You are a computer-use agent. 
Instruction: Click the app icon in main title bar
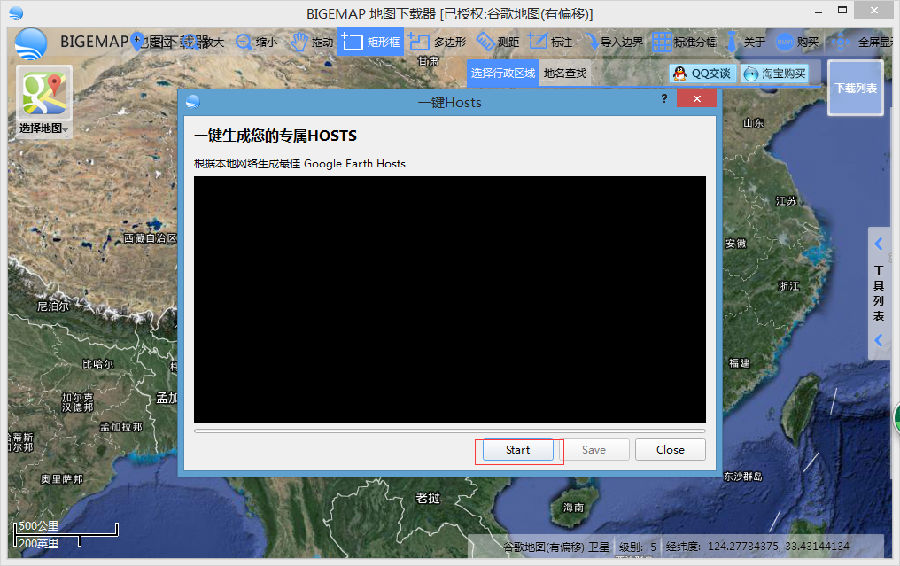16,13
